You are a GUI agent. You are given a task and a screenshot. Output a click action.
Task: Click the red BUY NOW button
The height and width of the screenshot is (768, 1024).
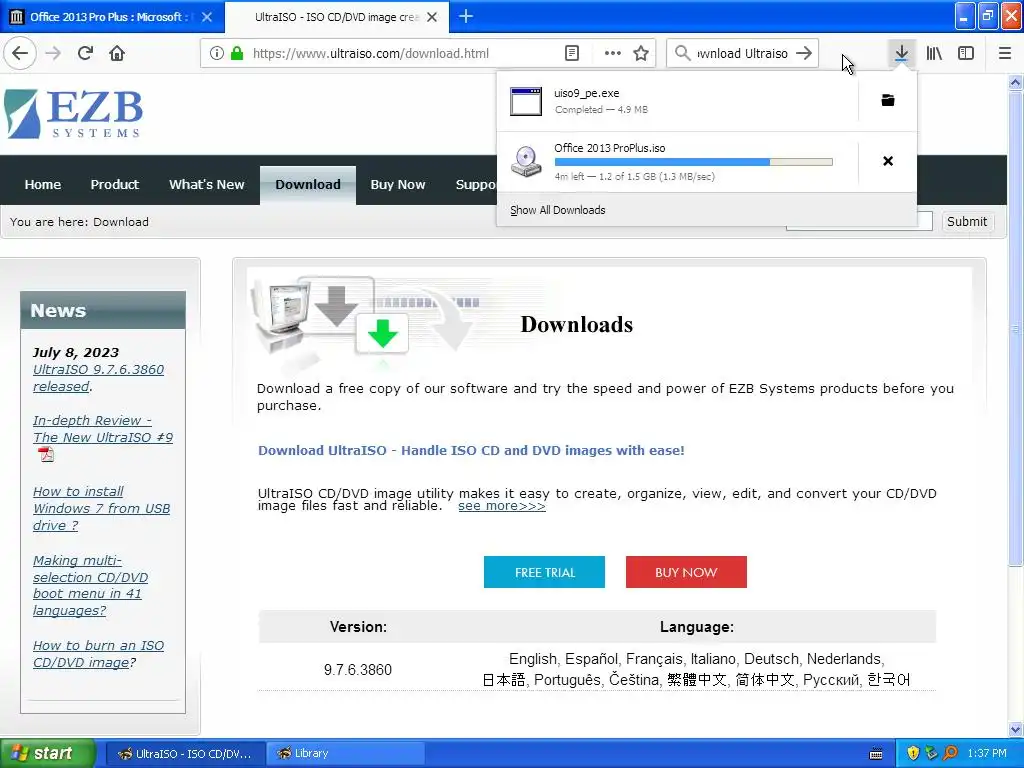[686, 572]
